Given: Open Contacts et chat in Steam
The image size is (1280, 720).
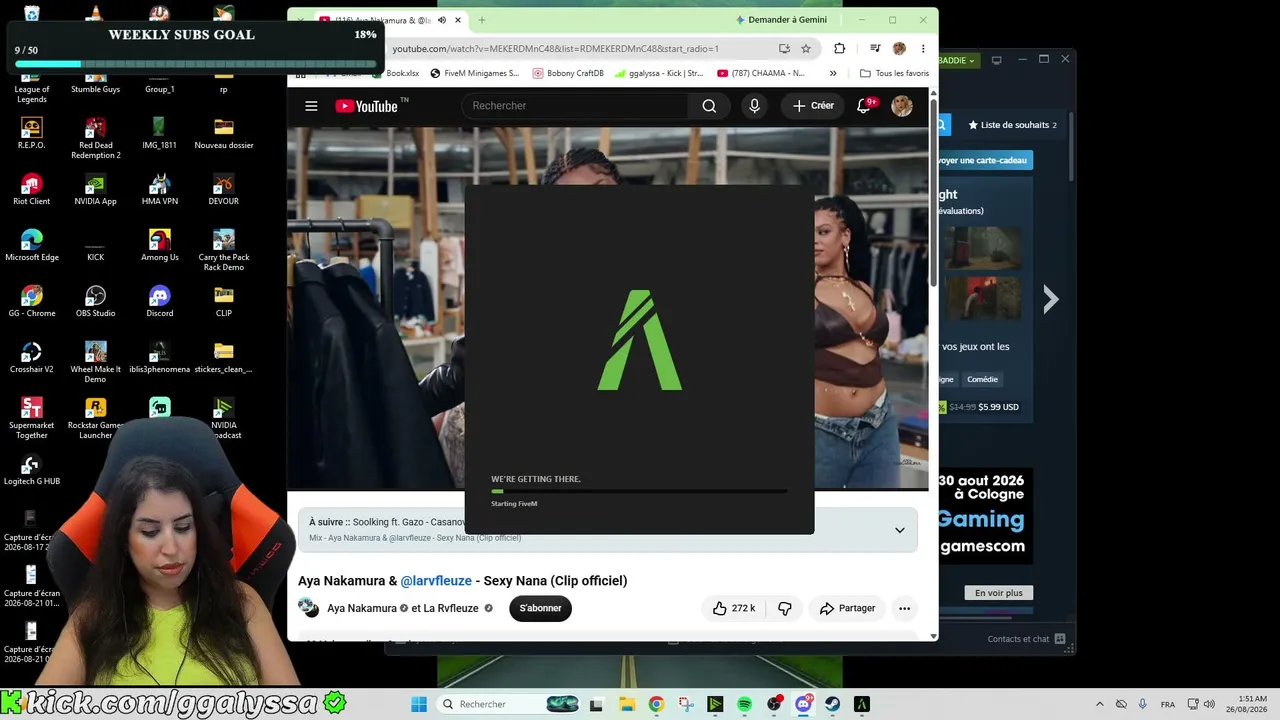Looking at the screenshot, I should click(x=1026, y=639).
